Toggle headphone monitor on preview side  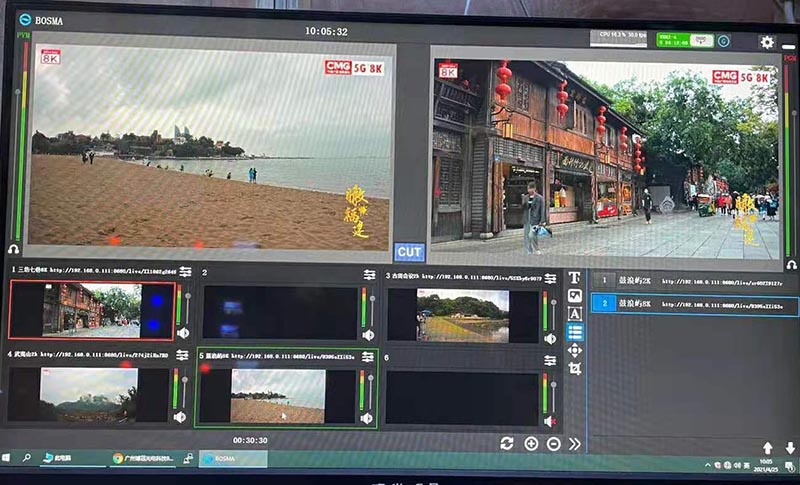click(x=13, y=249)
